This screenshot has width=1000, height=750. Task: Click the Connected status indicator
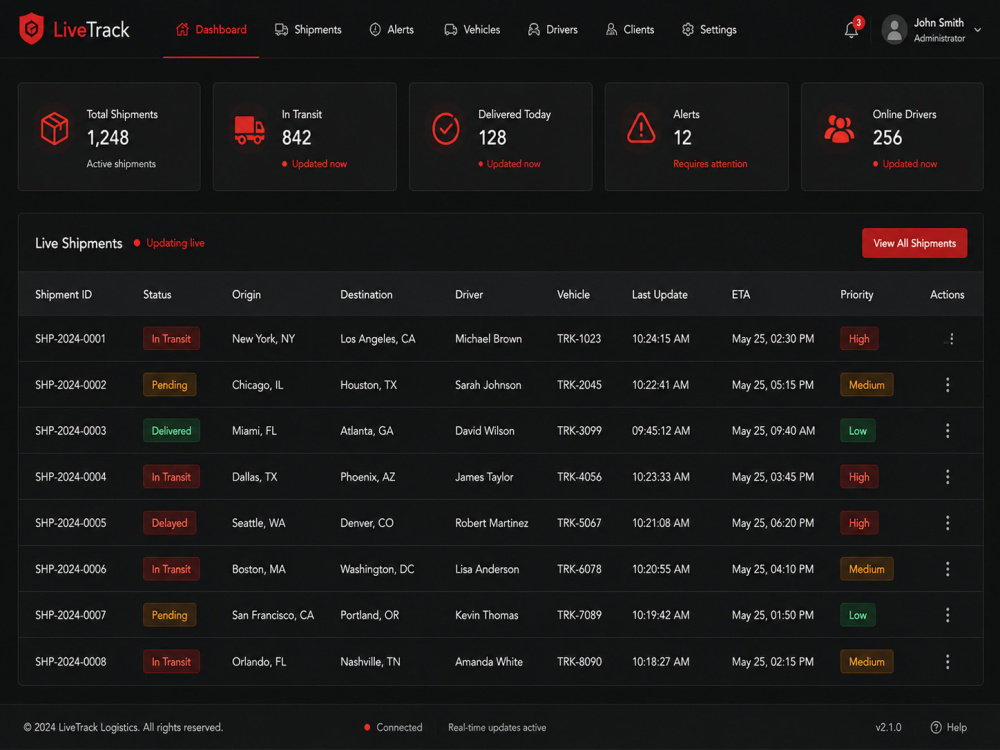pyautogui.click(x=393, y=727)
